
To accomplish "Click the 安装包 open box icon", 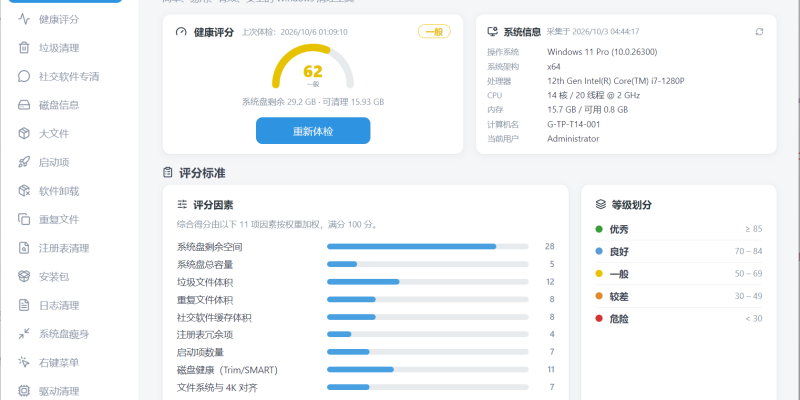I will tap(24, 277).
